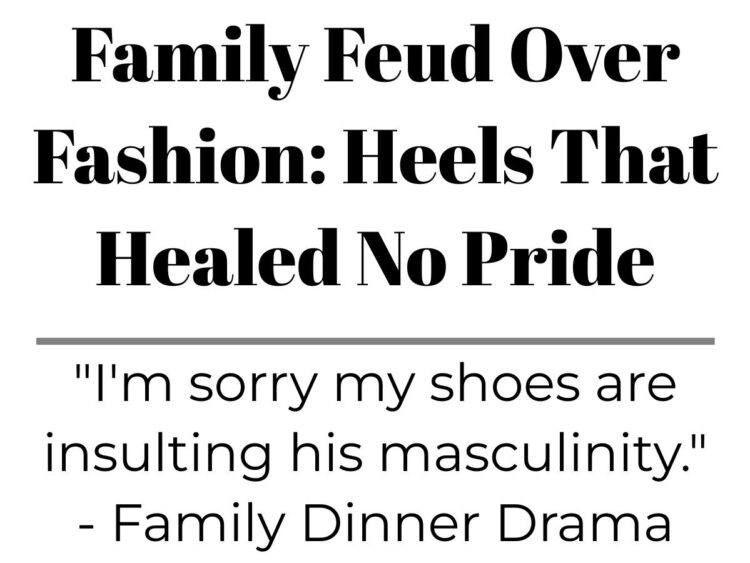Screen dimensions: 750x563
Task: Click the gray horizontal divider line
Action: click(x=375, y=341)
